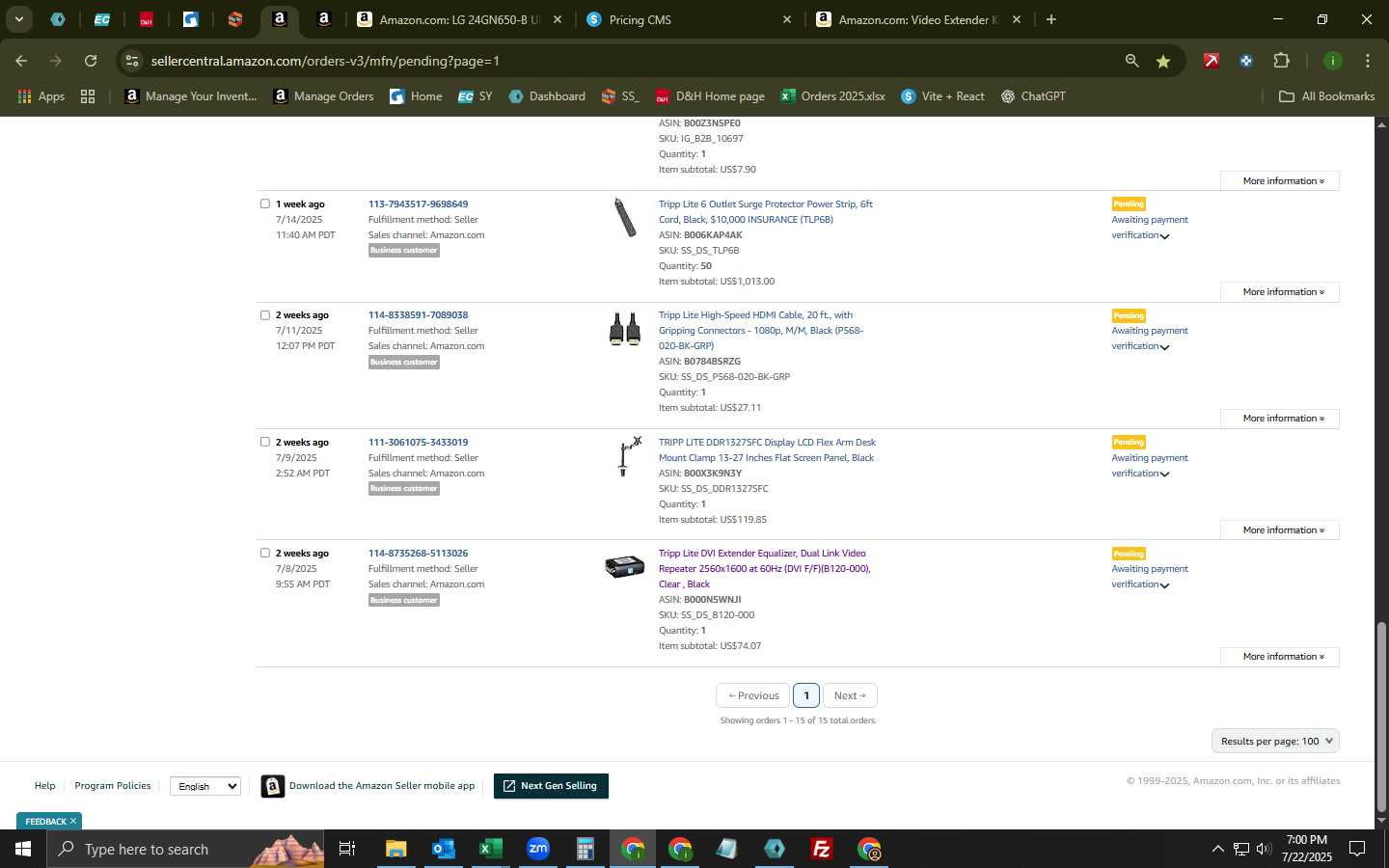Open Chrome three-dot menu

[x=1367, y=61]
